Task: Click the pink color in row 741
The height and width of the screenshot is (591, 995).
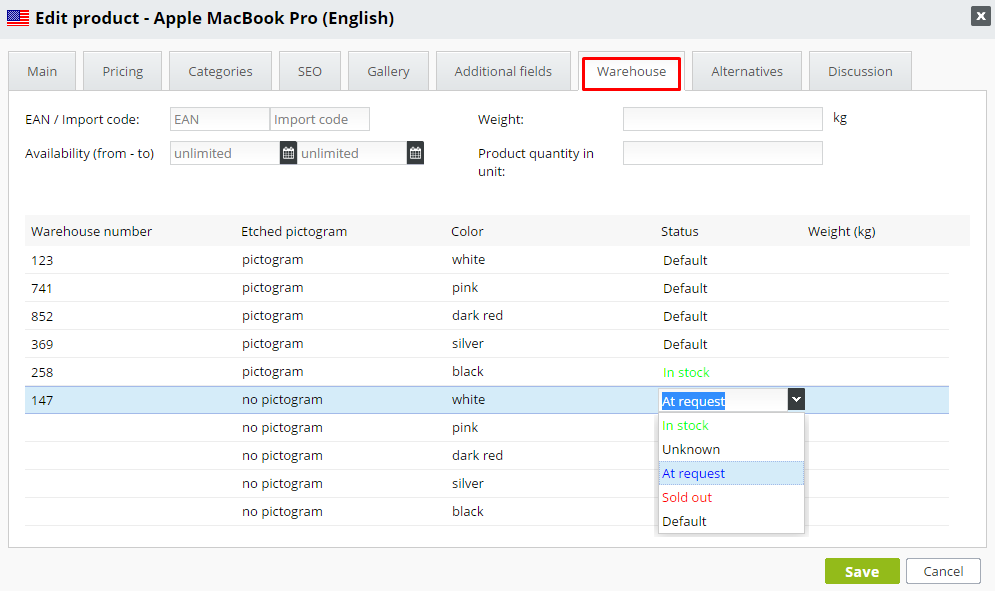Action: (x=465, y=288)
